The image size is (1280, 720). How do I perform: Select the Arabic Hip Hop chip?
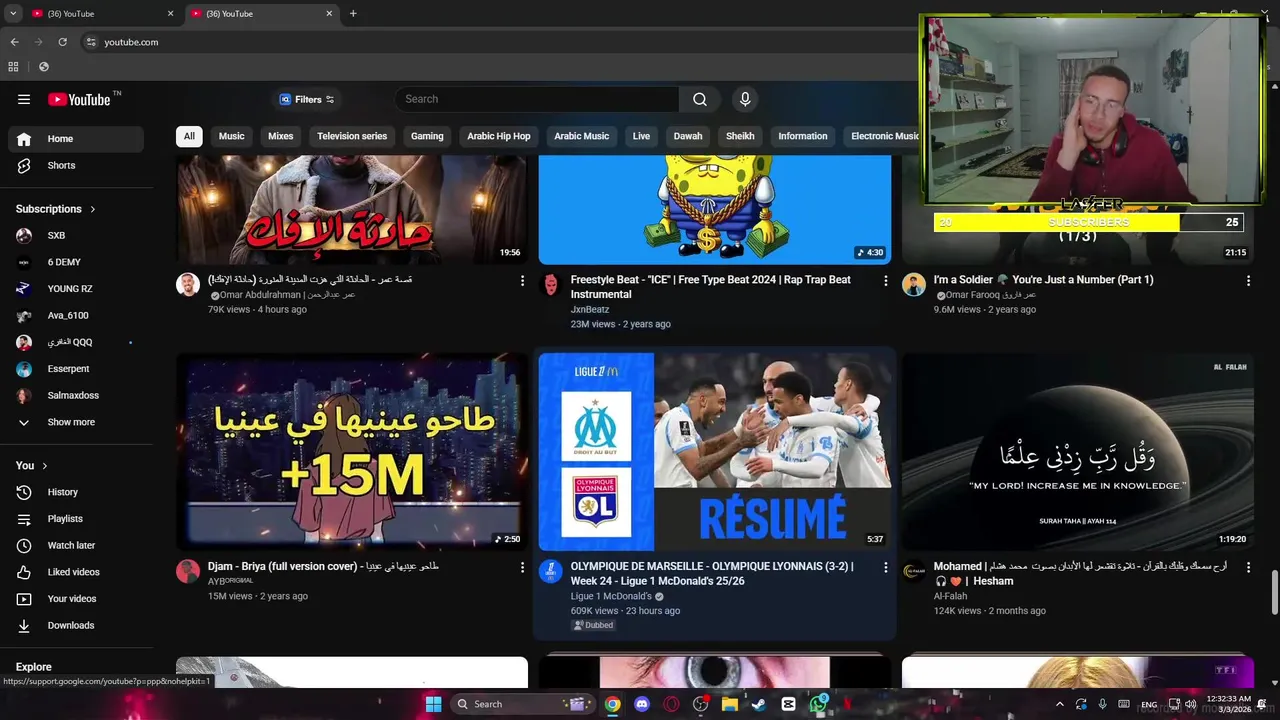click(499, 136)
